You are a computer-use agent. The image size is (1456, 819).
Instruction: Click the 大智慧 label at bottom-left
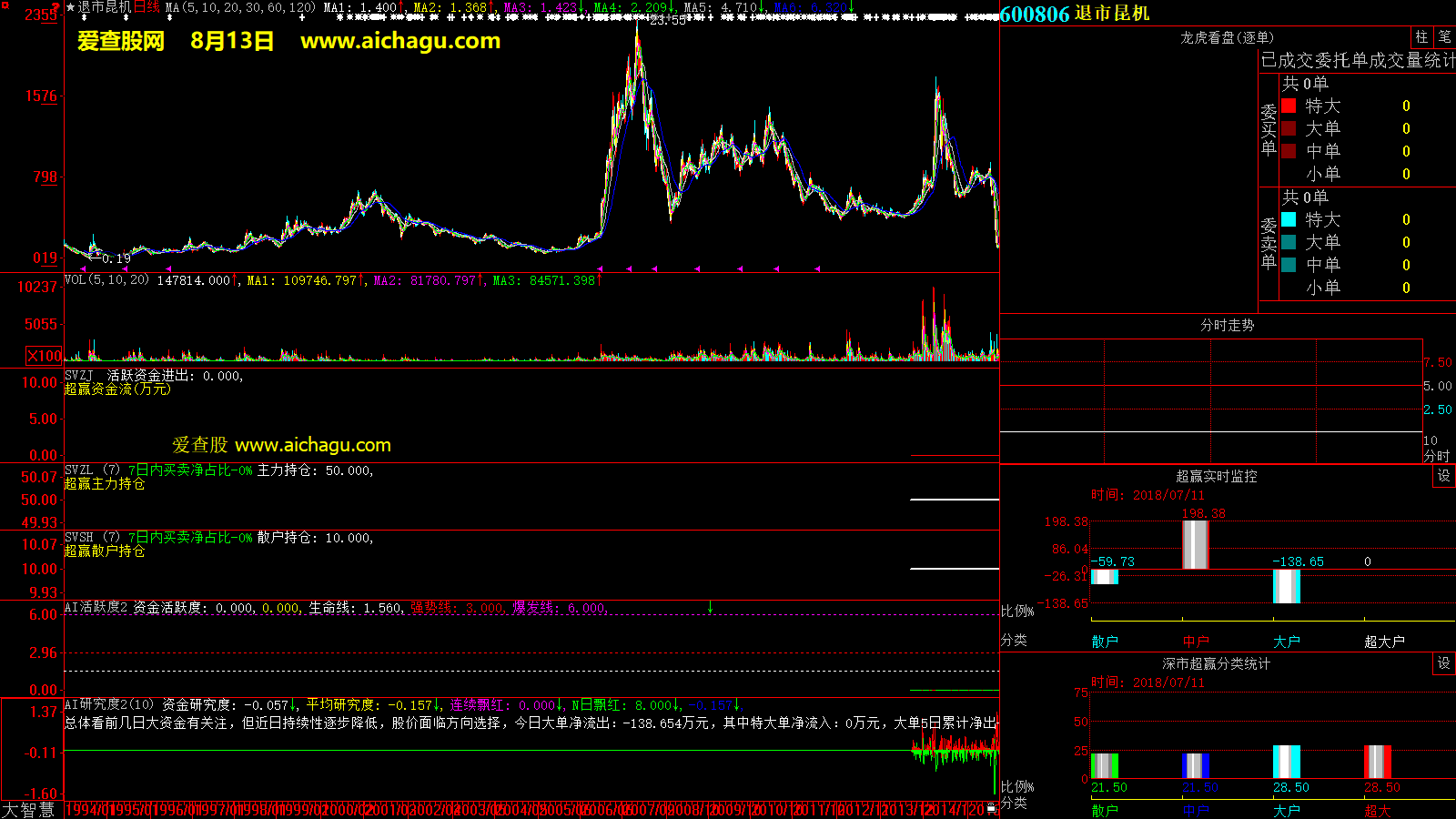[29, 809]
